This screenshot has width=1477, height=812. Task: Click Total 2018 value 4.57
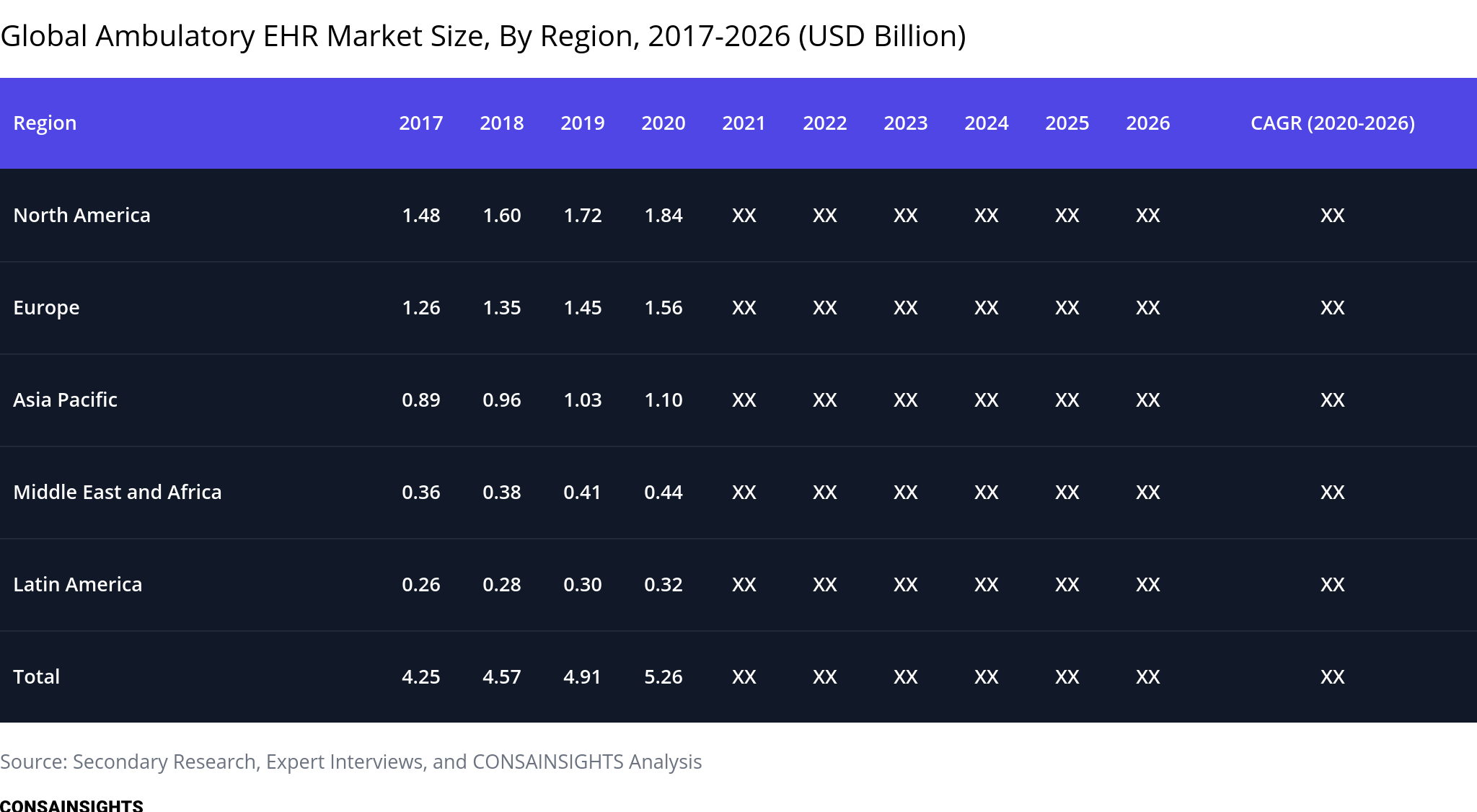click(502, 676)
